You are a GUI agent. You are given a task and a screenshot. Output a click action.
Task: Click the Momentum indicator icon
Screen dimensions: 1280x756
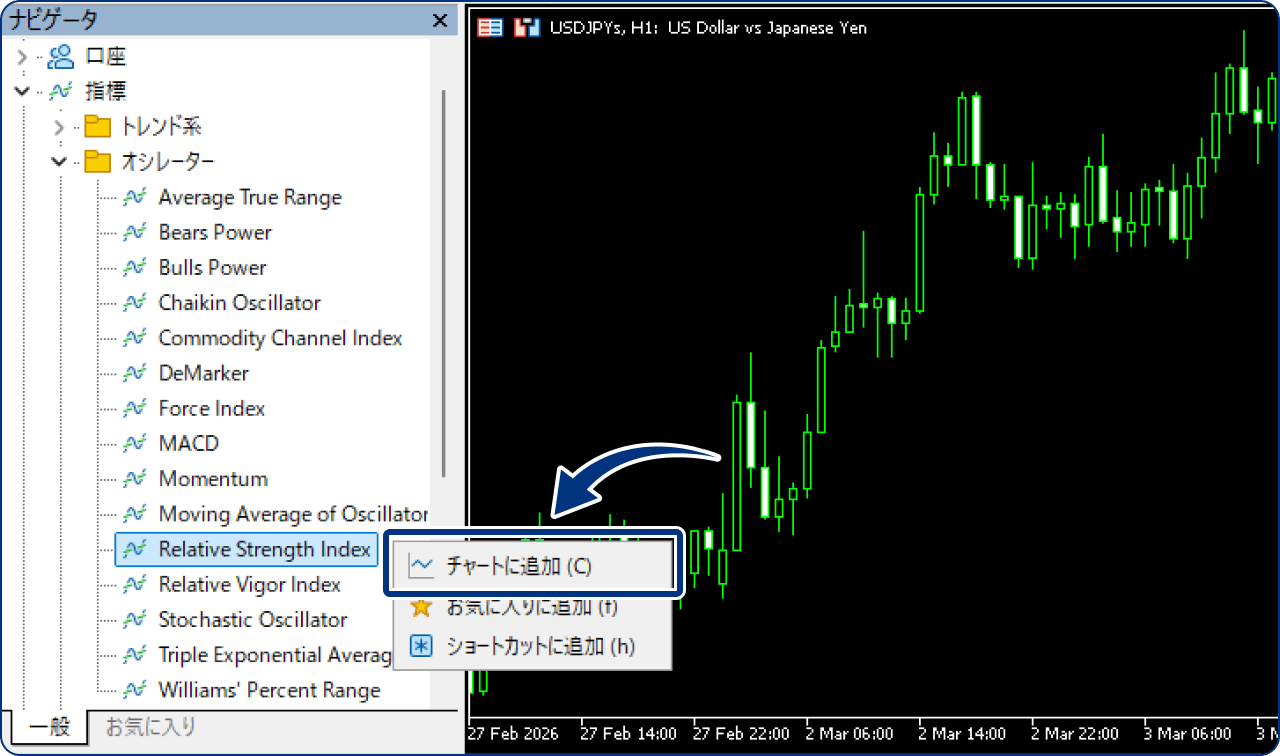tap(135, 478)
